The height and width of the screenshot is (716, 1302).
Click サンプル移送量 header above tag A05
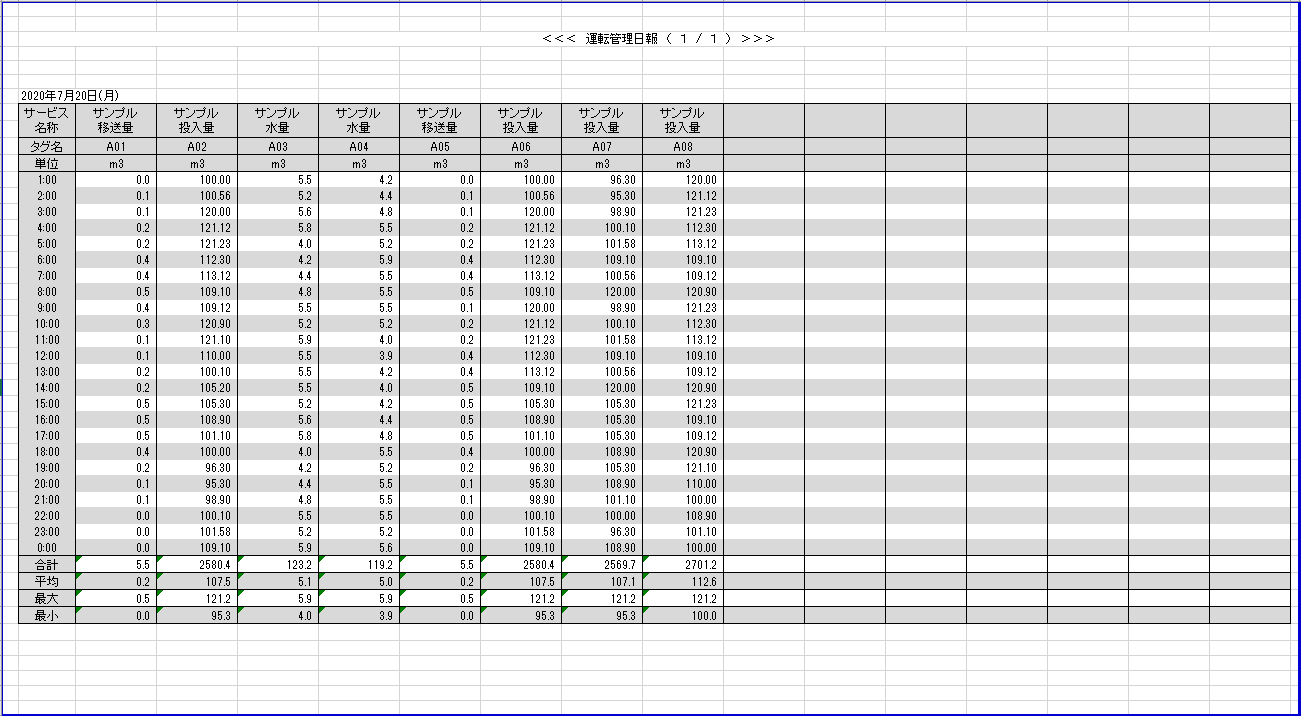click(440, 120)
